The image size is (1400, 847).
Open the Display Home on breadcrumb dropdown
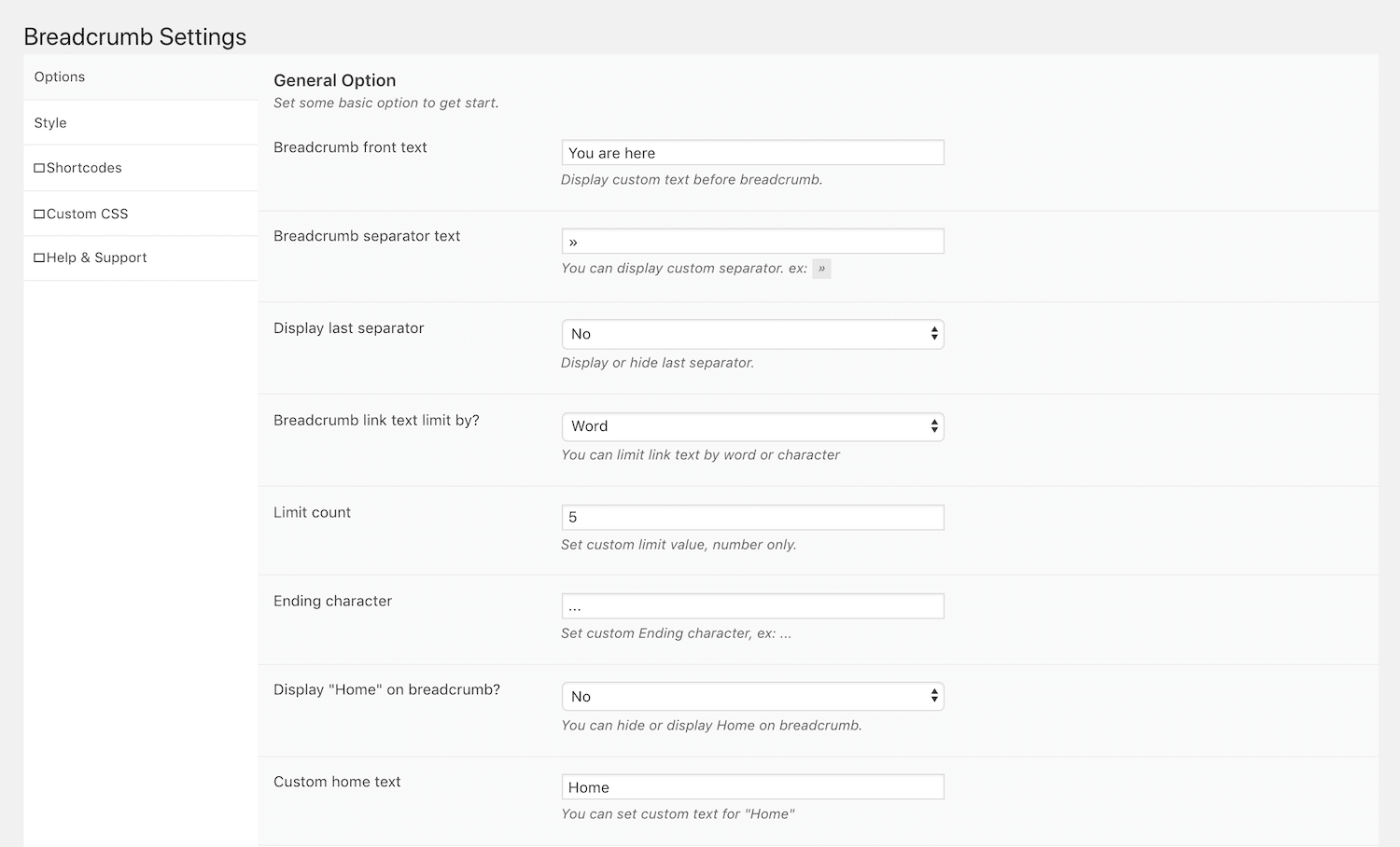click(751, 696)
